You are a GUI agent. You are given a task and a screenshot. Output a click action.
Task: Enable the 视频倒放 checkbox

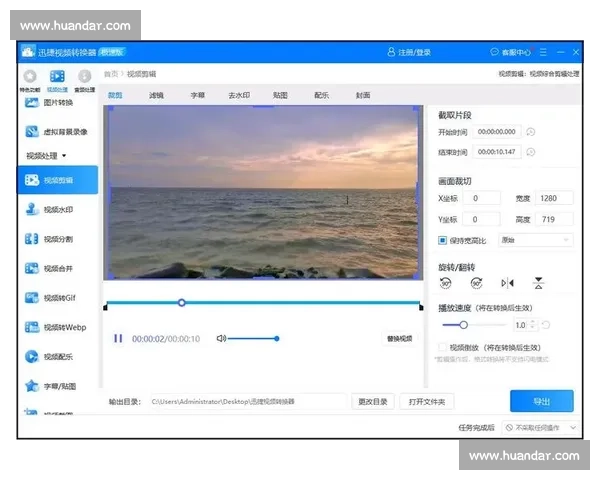[442, 347]
